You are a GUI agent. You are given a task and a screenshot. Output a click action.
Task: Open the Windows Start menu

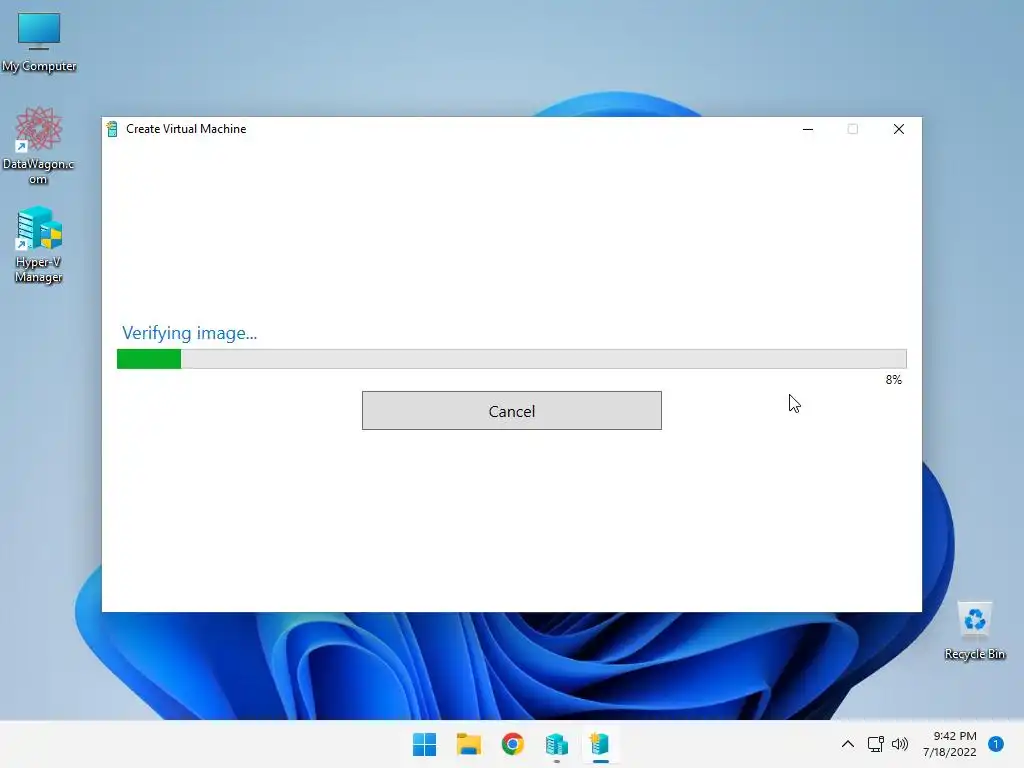click(424, 744)
